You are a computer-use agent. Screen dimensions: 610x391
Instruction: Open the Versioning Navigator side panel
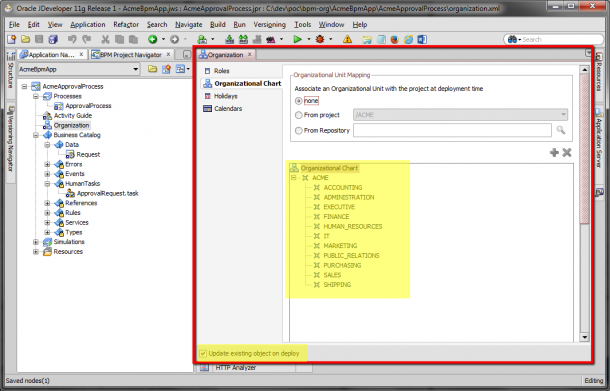click(x=11, y=139)
